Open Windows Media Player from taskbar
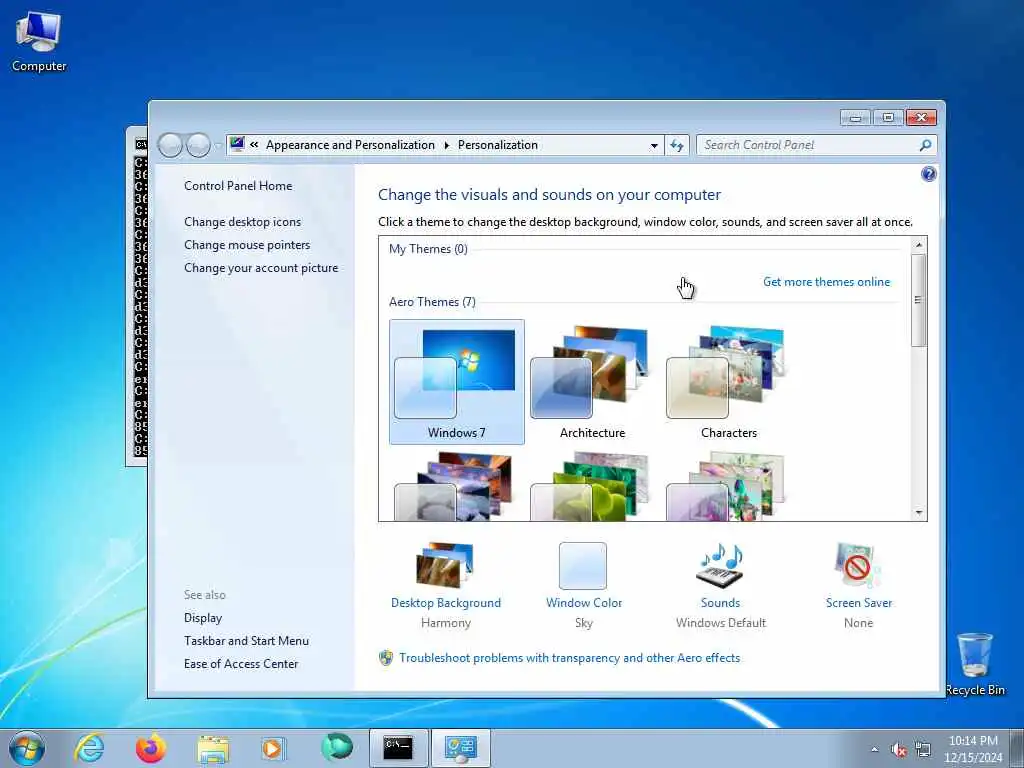Screen dimensions: 1024x768 coord(273,748)
